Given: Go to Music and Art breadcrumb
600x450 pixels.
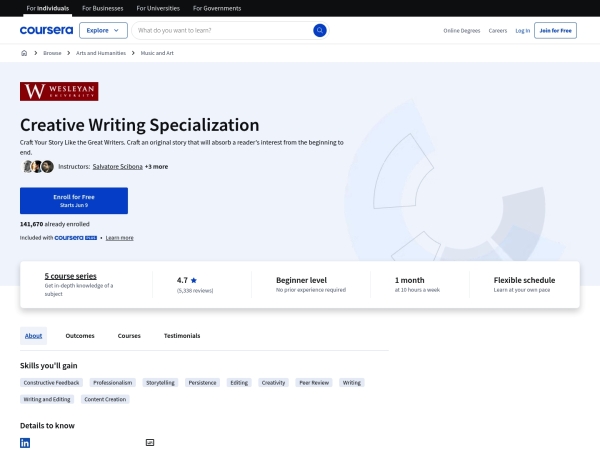Looking at the screenshot, I should (157, 53).
